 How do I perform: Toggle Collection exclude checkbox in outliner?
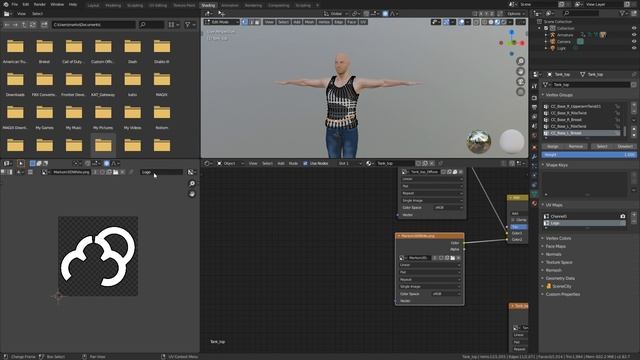(x=546, y=28)
